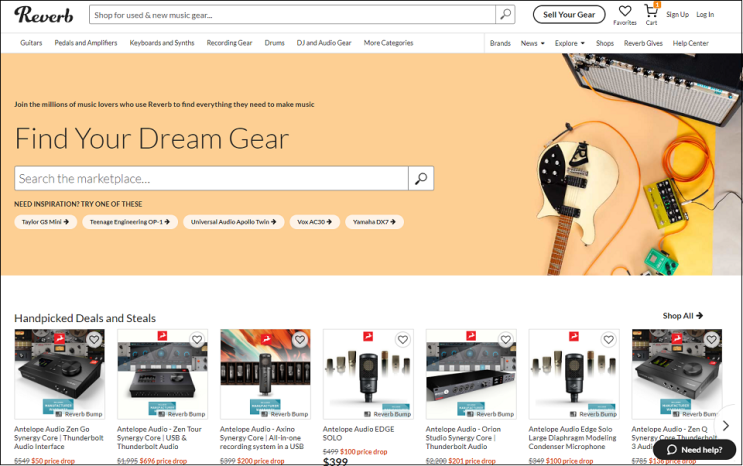743x466 pixels.
Task: Select the Vox AC30 suggestion
Action: click(315, 222)
